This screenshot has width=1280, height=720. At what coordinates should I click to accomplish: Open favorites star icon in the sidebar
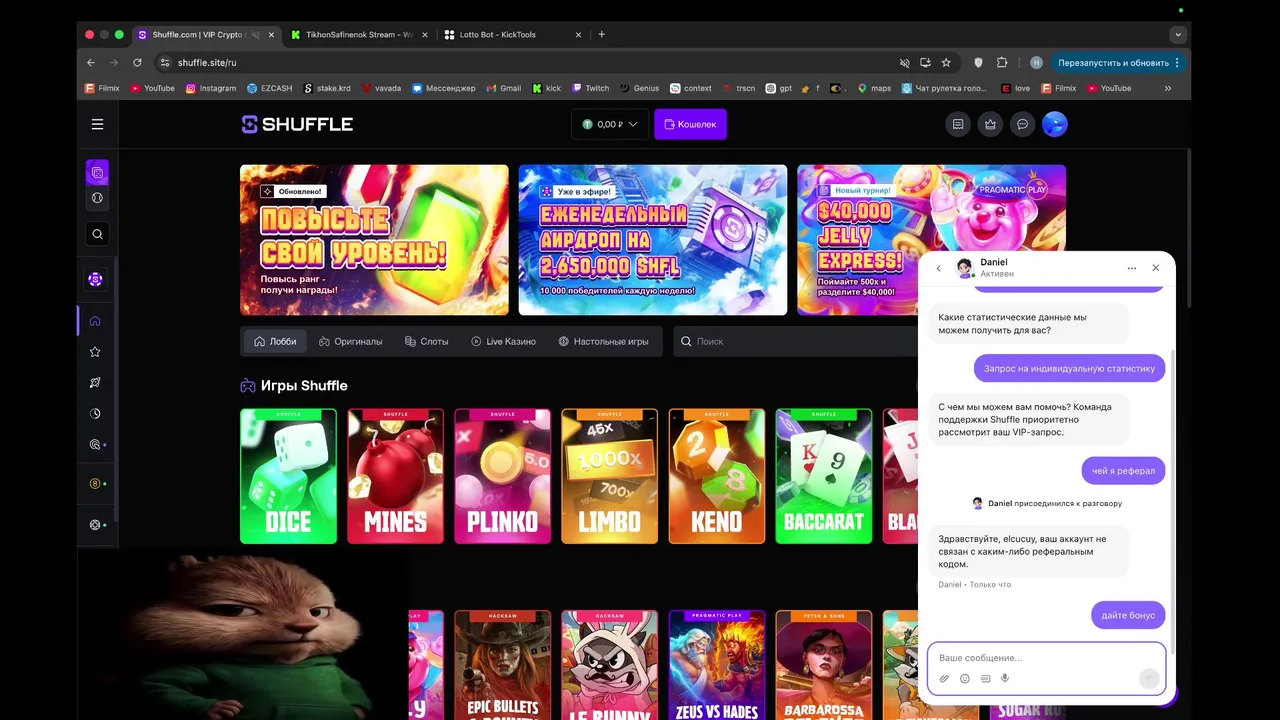(x=95, y=352)
